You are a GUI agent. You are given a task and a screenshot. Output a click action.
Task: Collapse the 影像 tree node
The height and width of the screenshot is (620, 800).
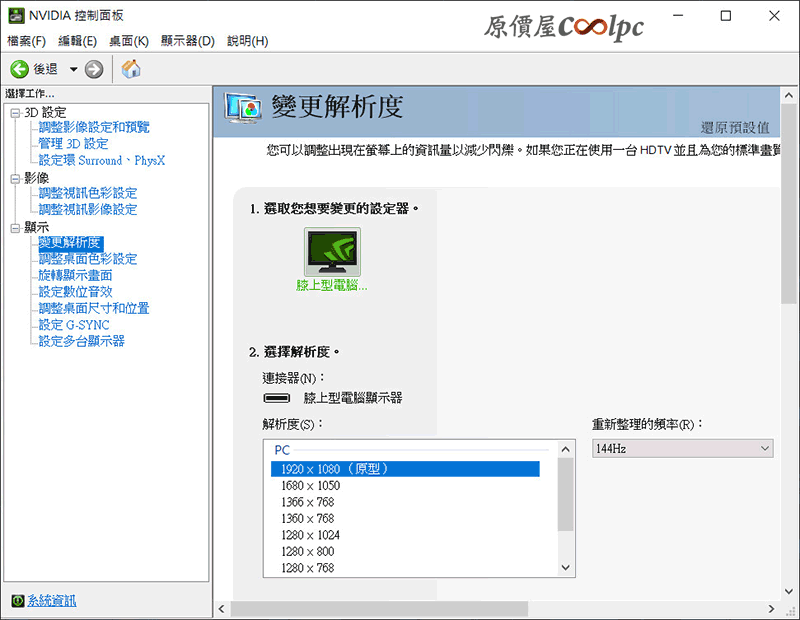click(x=15, y=178)
